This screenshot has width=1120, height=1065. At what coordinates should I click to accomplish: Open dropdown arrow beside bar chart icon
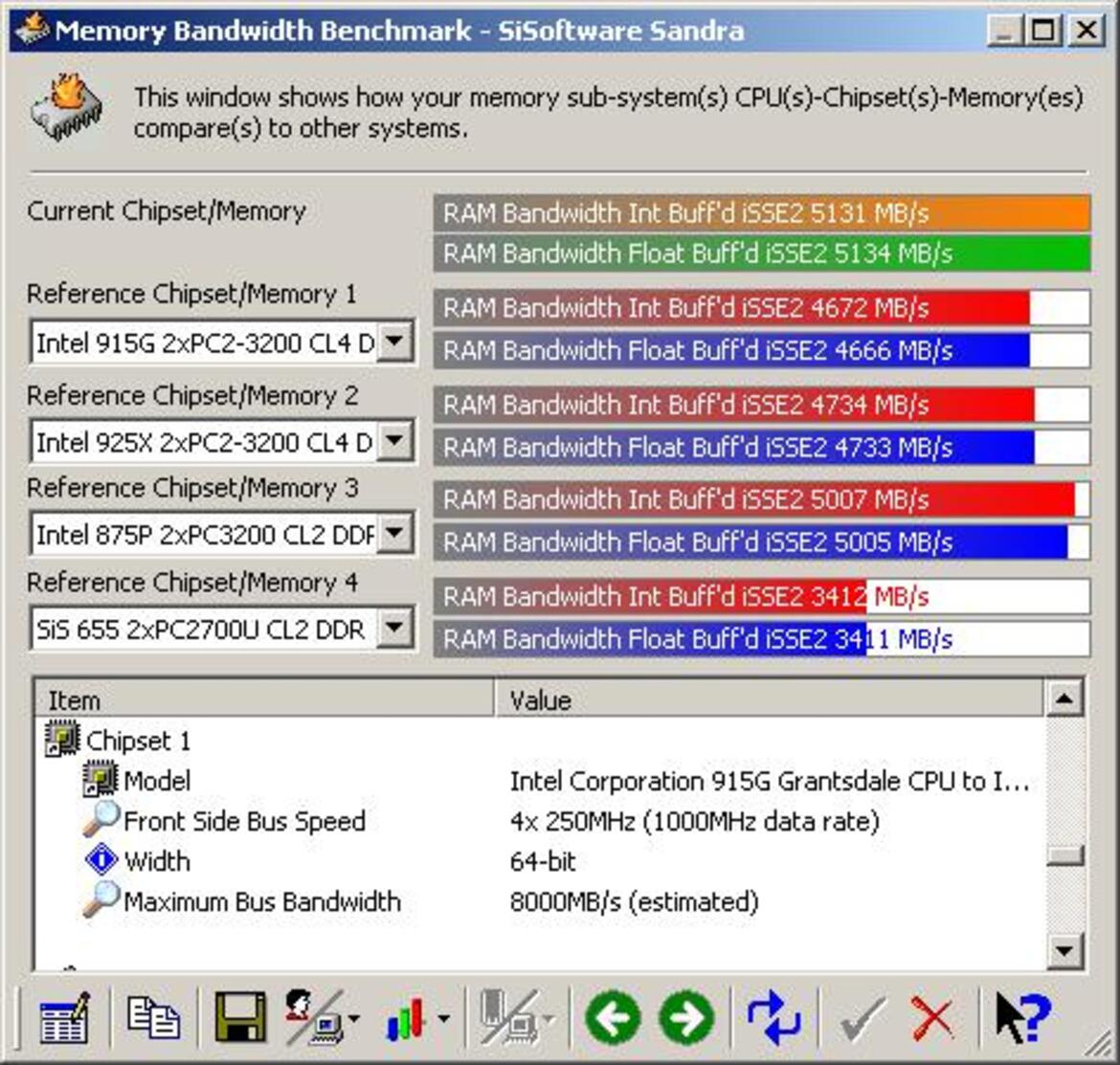point(443,1019)
